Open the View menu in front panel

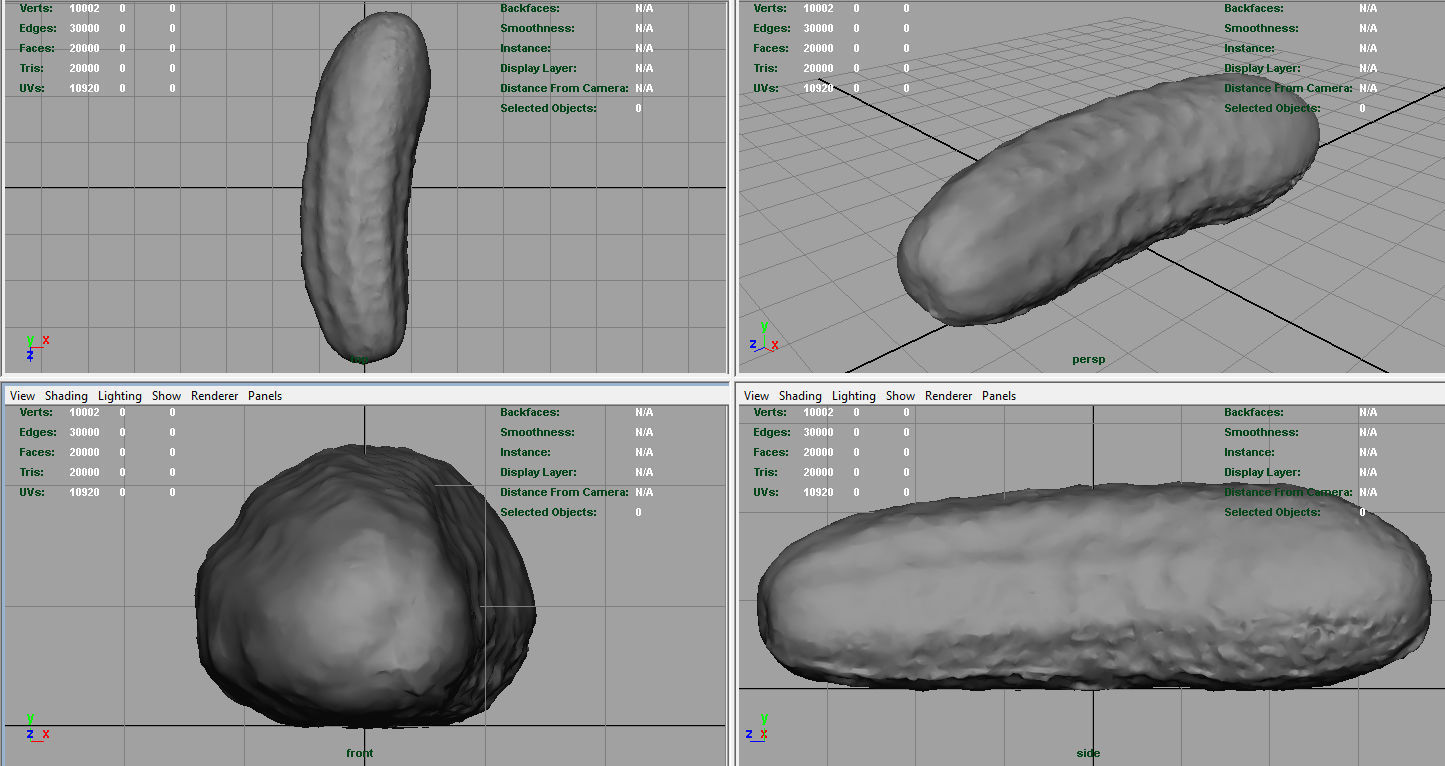tap(22, 396)
